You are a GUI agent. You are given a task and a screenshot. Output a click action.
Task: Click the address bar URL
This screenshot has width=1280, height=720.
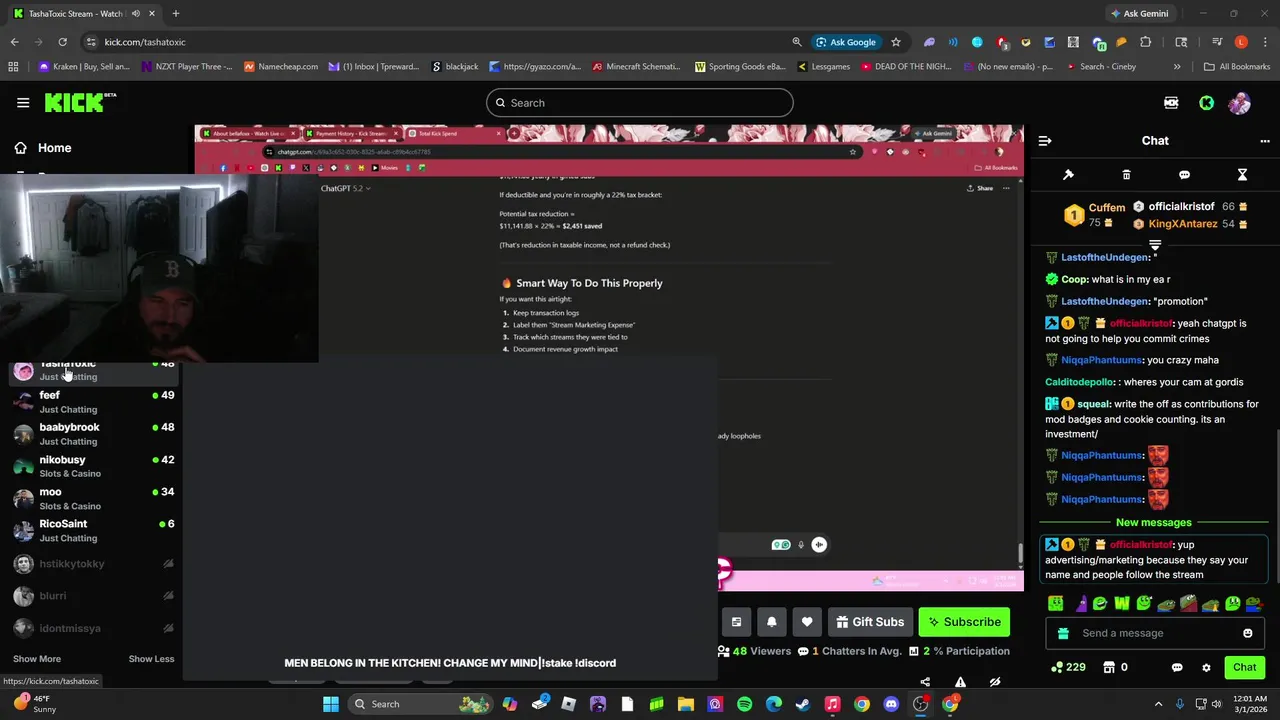pos(145,42)
